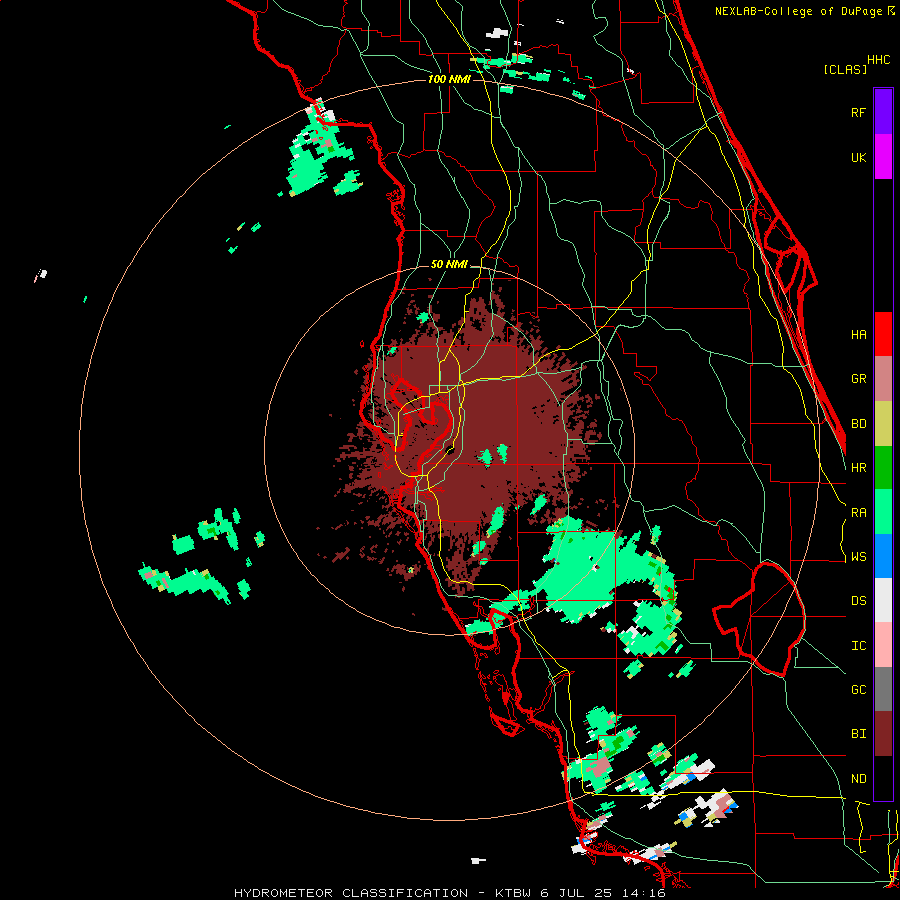Select the BD yellow legend color block
Screen dimensions: 900x900
[883, 424]
